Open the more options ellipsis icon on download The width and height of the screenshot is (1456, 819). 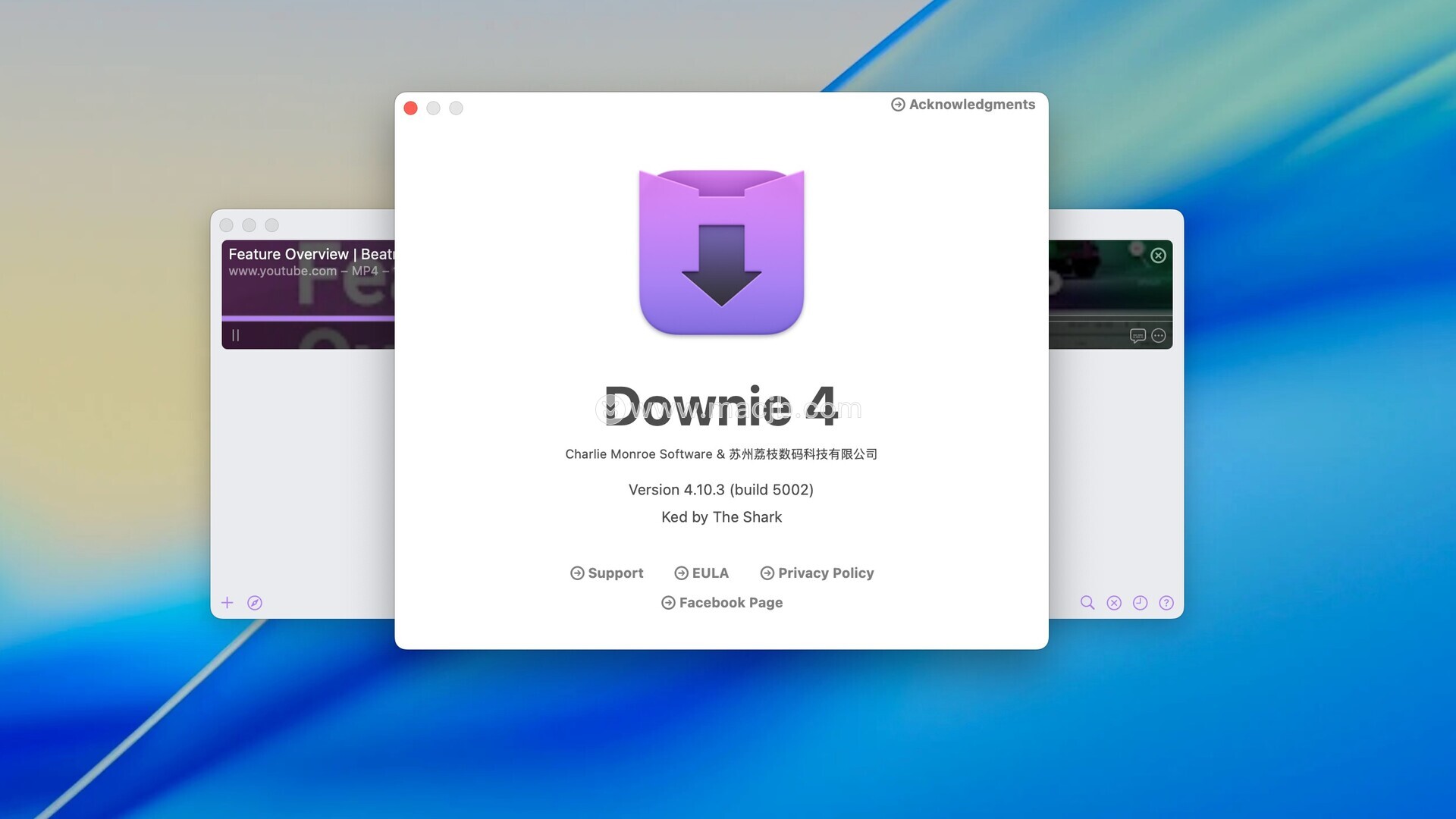click(x=1159, y=336)
